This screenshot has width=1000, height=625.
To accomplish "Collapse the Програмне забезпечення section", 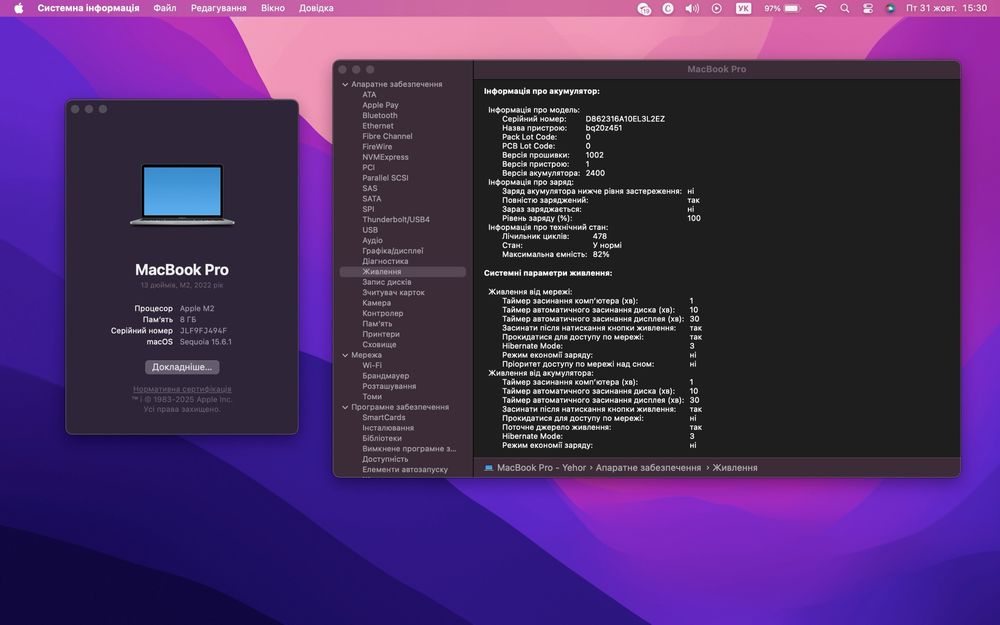I will tap(345, 407).
